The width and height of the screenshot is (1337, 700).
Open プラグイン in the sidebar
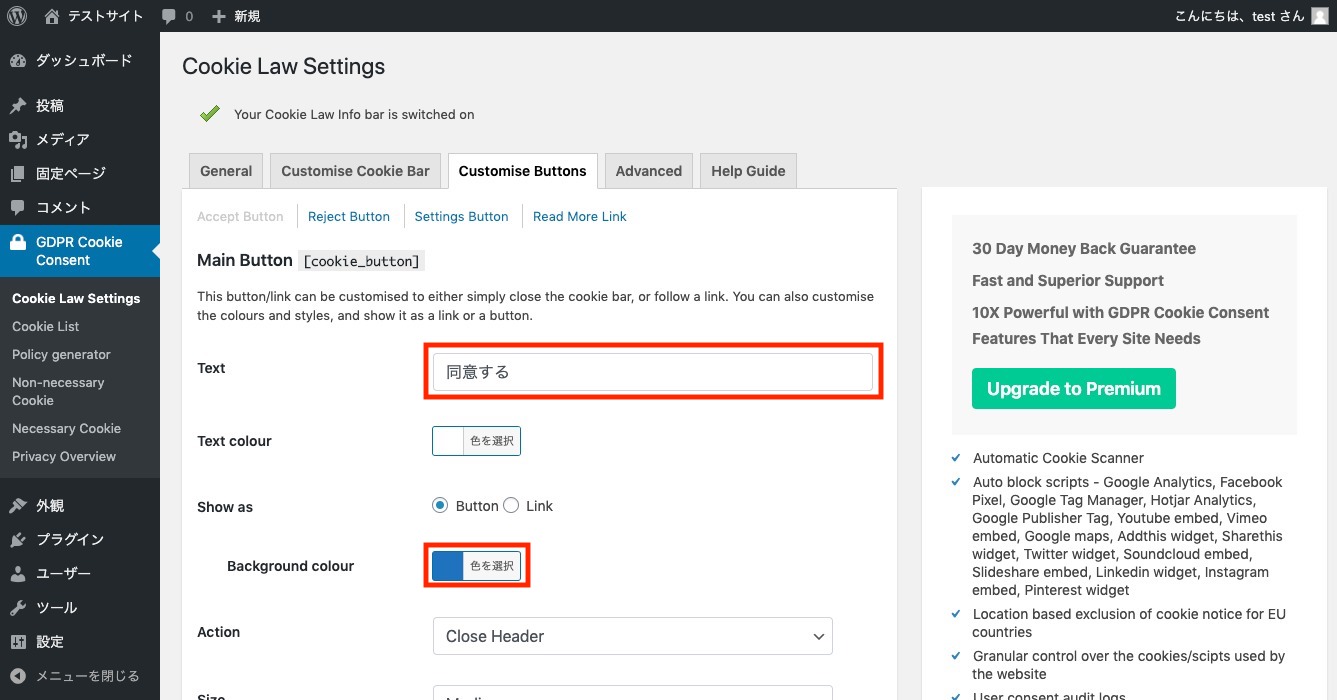[x=70, y=539]
